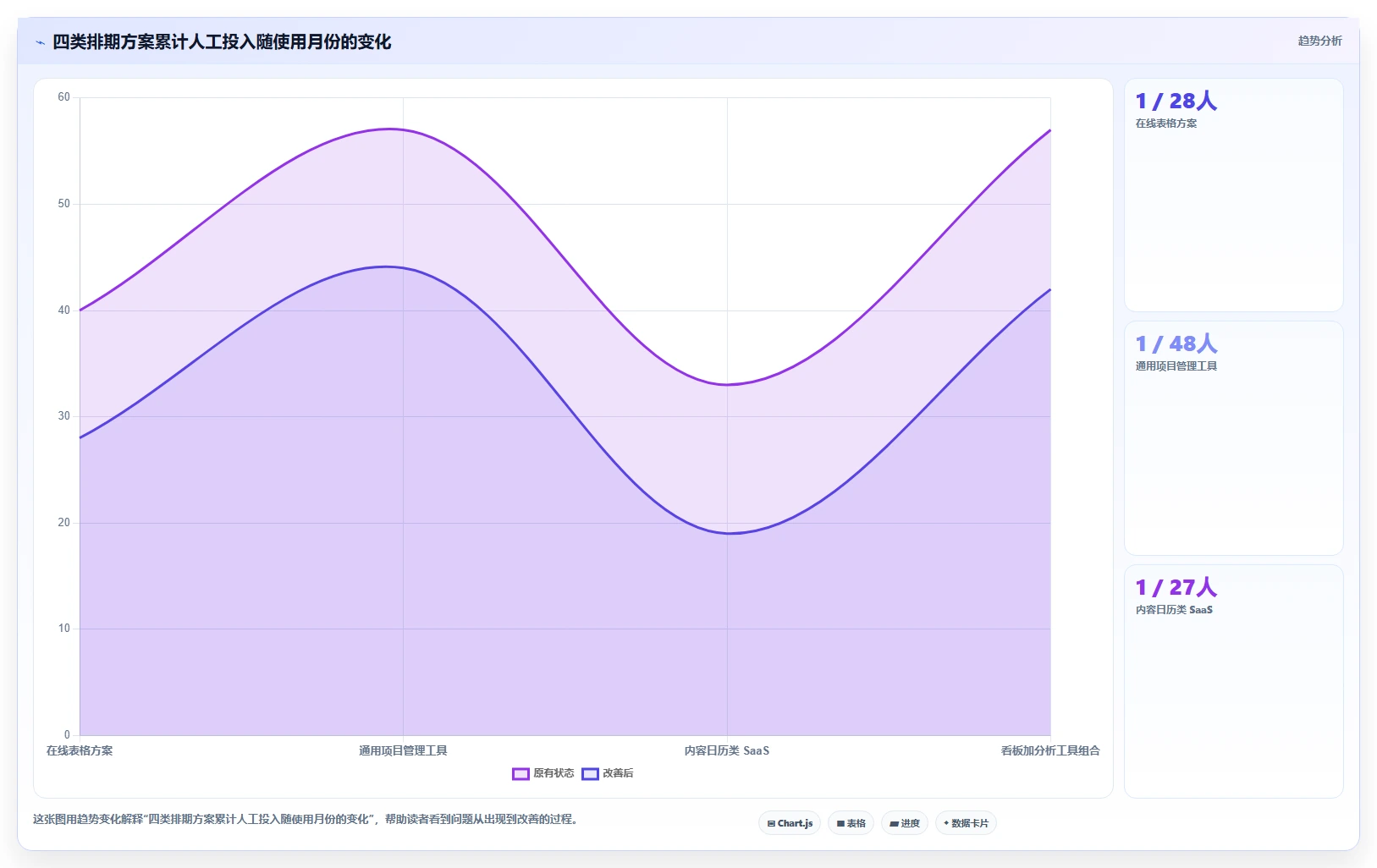The height and width of the screenshot is (868, 1377).
Task: Click the trend icon beside the chart title
Action: click(x=40, y=42)
